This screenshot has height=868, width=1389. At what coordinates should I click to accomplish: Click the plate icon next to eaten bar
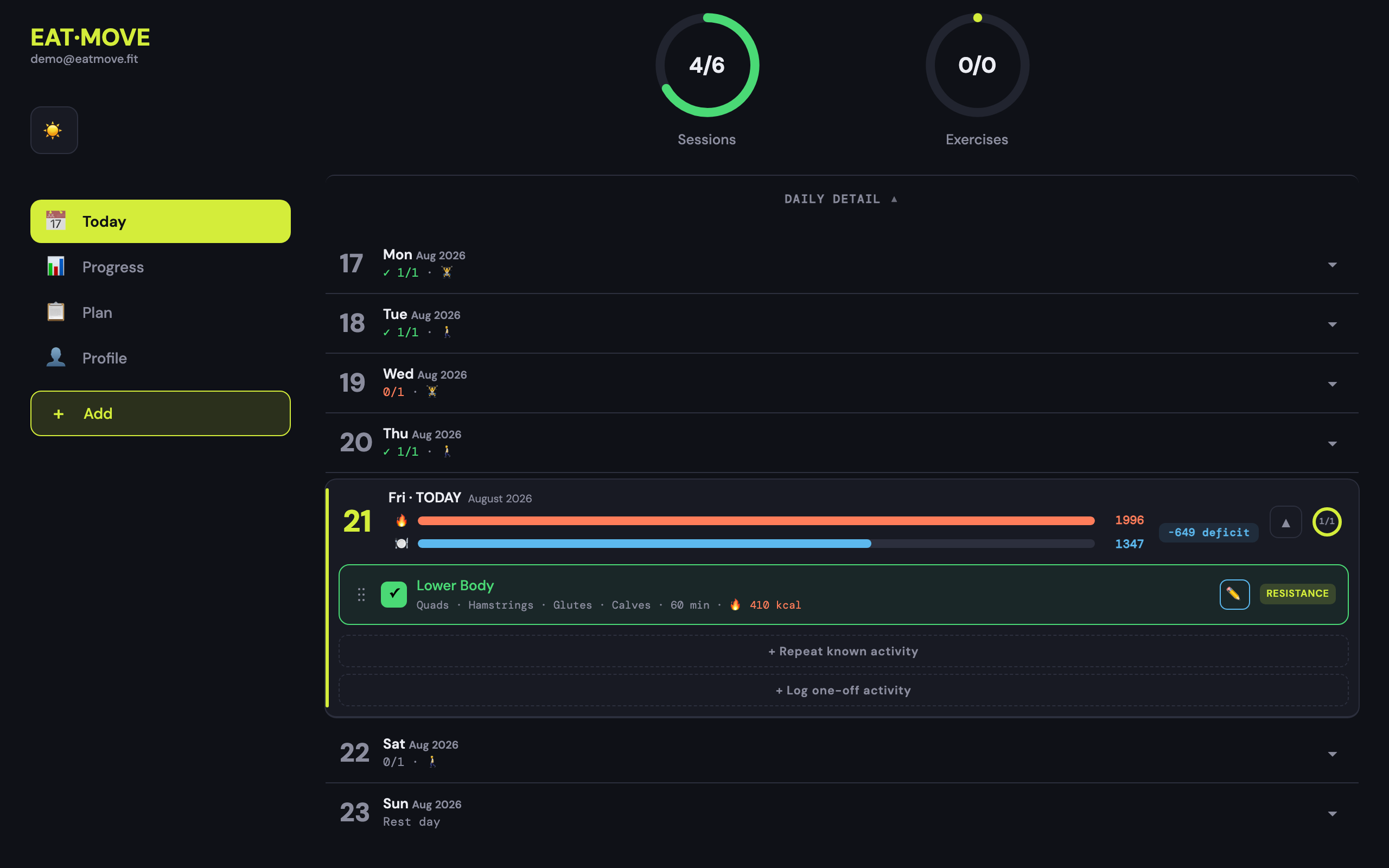coord(401,543)
